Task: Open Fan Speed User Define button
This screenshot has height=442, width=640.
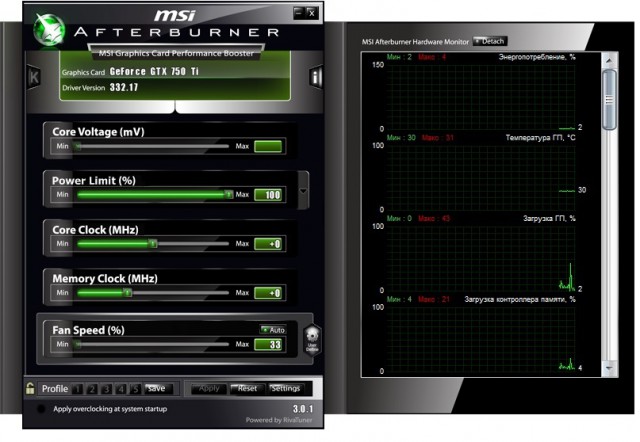Action: (312, 340)
